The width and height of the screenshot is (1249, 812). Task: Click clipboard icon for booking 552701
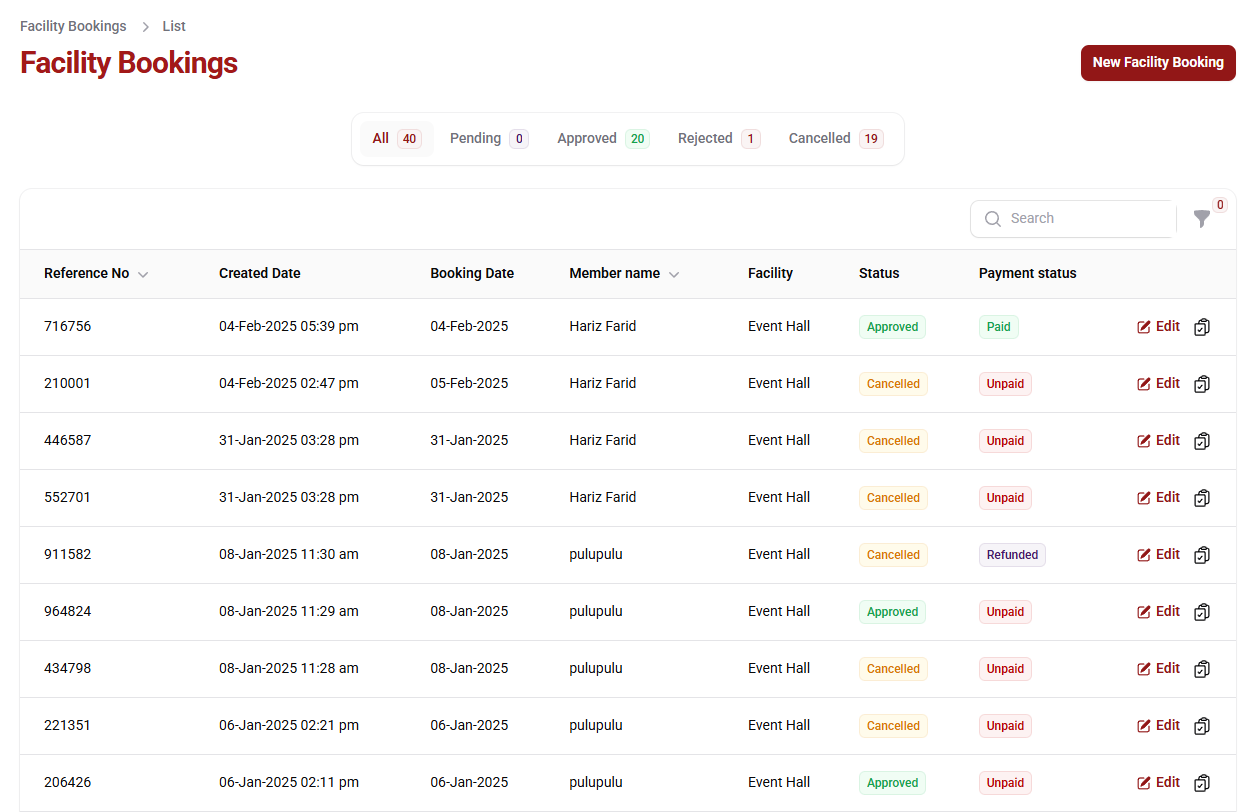1202,498
